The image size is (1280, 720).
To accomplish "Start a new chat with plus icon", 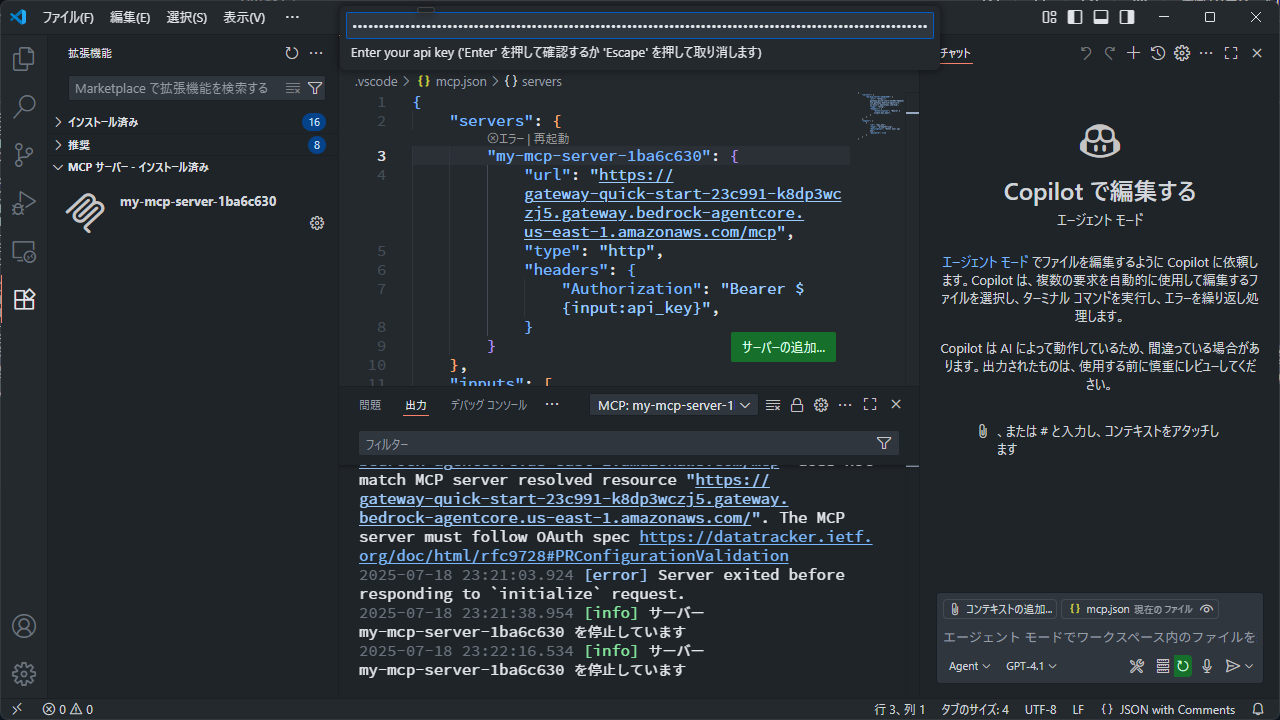I will 1133,53.
